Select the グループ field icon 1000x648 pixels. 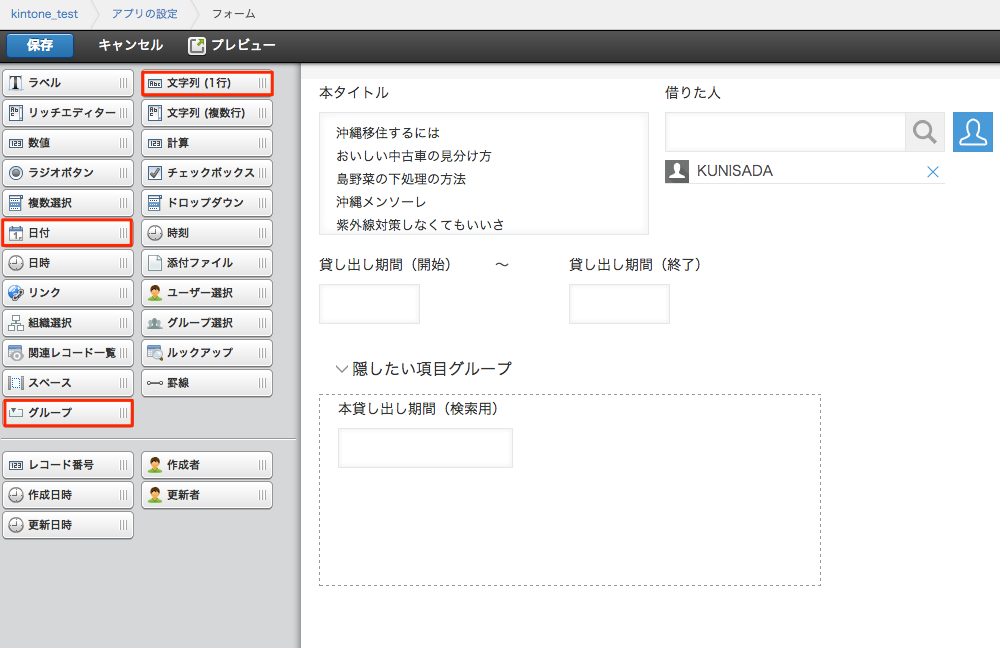click(67, 413)
